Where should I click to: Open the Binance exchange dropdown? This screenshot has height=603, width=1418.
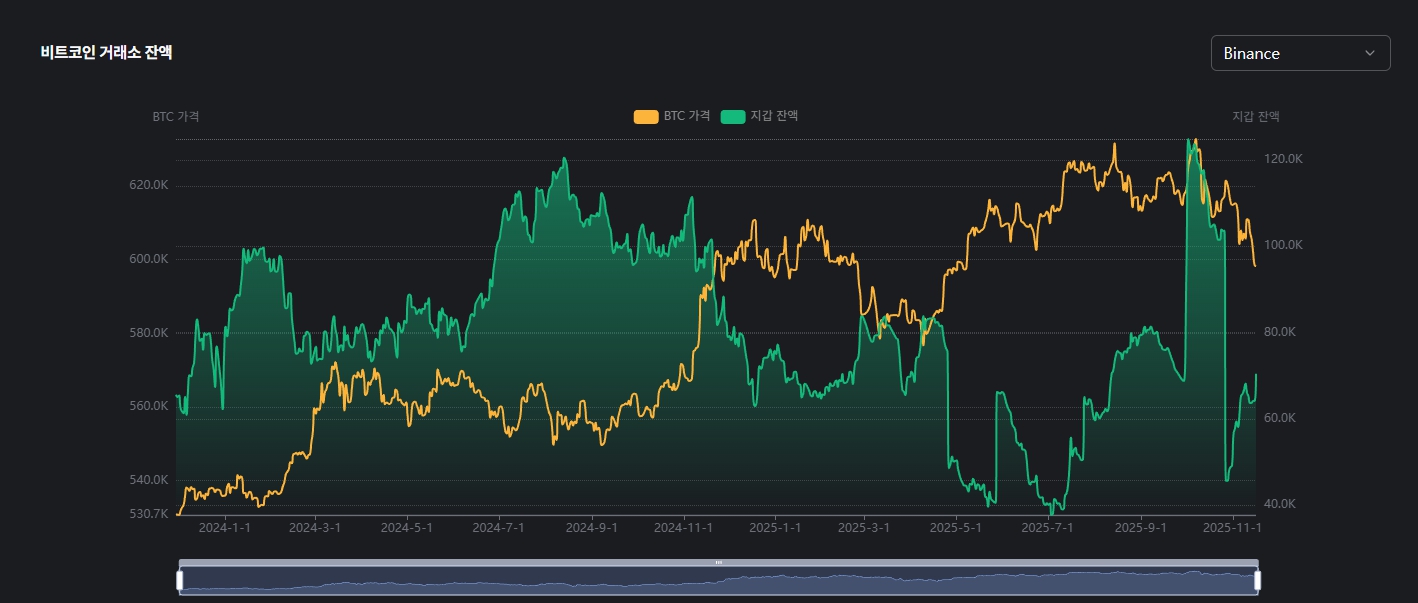(1299, 54)
